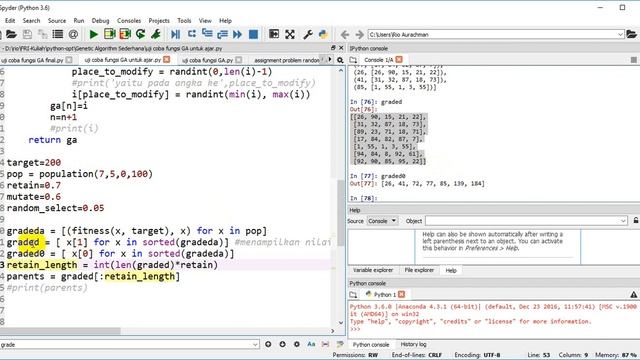Open editor options magnifier icon
The width and height of the screenshot is (640, 360).
(340, 60)
